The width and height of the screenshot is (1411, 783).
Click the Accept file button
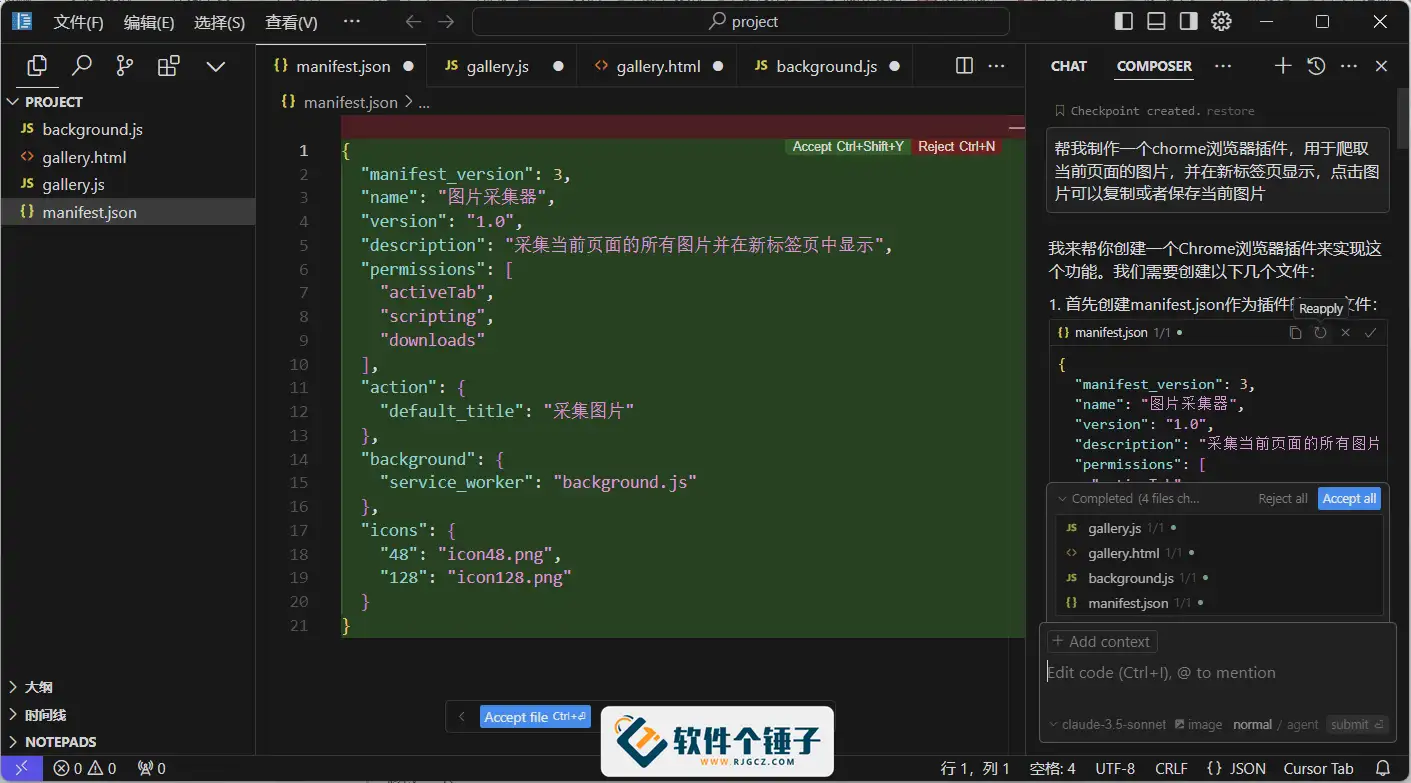tap(535, 717)
